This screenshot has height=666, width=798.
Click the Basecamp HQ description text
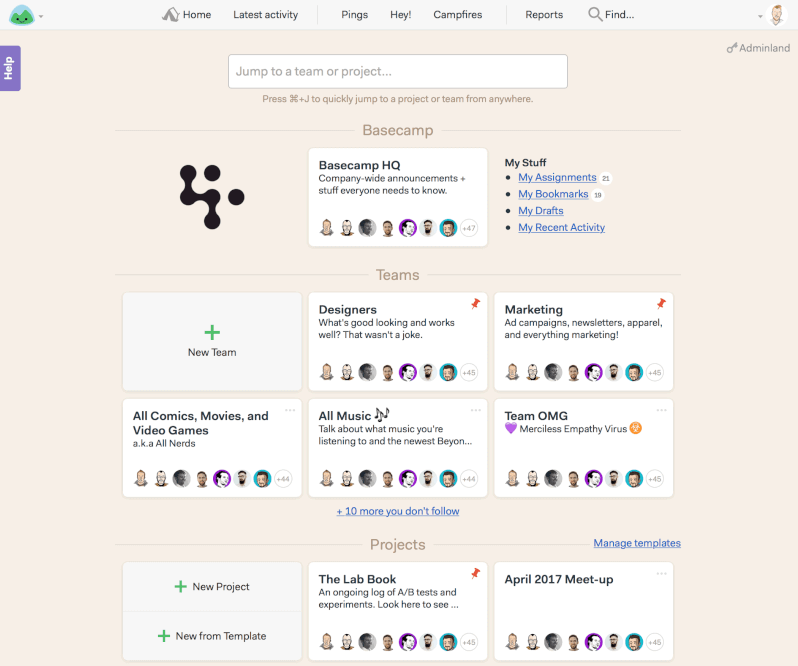(x=392, y=184)
